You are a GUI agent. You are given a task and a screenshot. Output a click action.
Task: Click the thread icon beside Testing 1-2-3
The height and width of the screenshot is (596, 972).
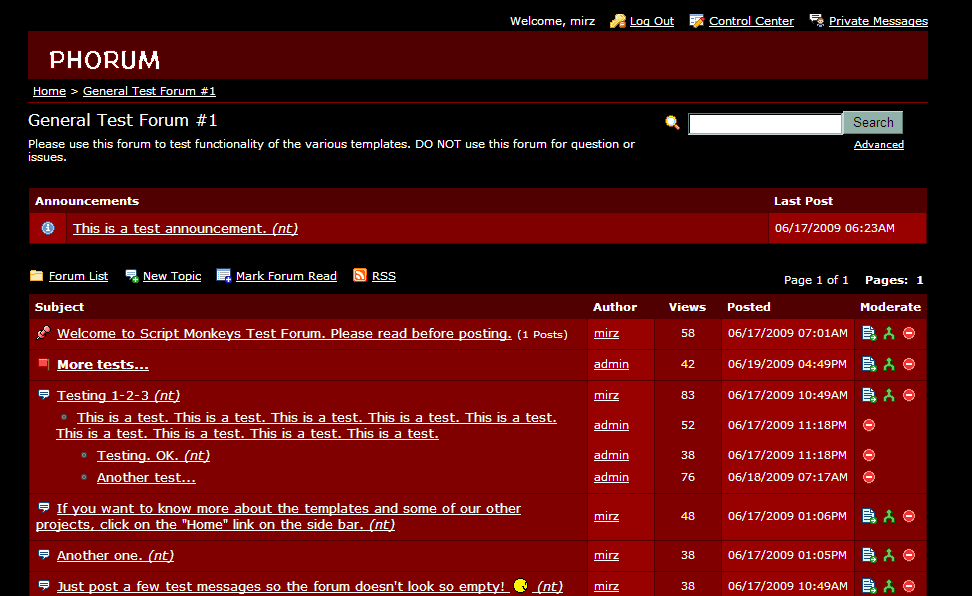click(x=43, y=394)
